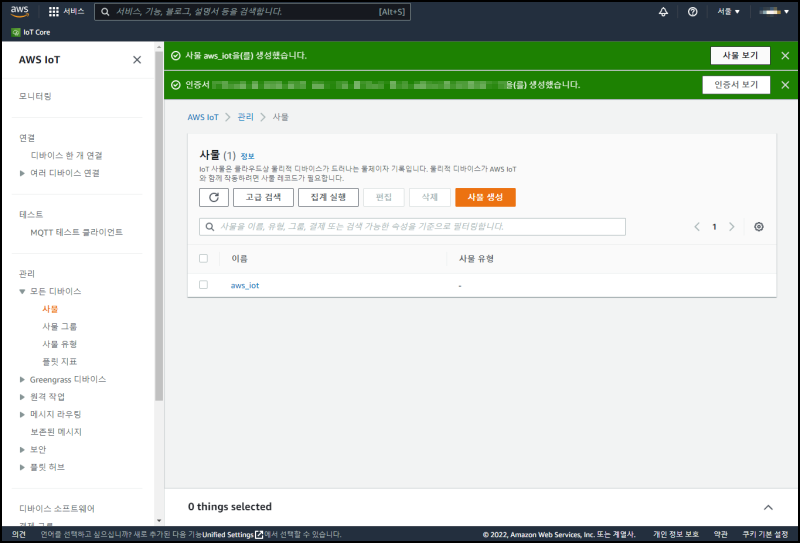This screenshot has width=800, height=543.
Task: Open 약관 footer link
Action: tap(720, 534)
